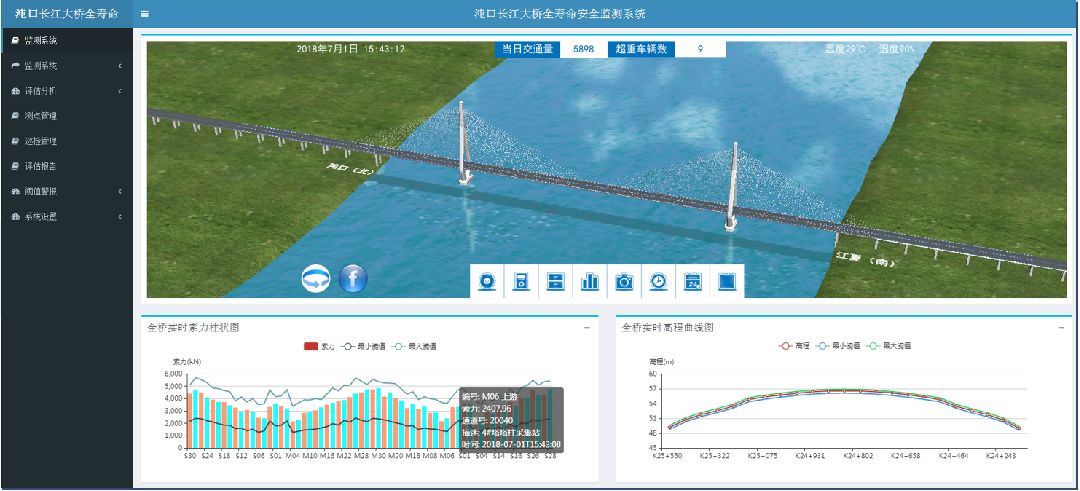Click the blue Facebook share icon

click(353, 279)
